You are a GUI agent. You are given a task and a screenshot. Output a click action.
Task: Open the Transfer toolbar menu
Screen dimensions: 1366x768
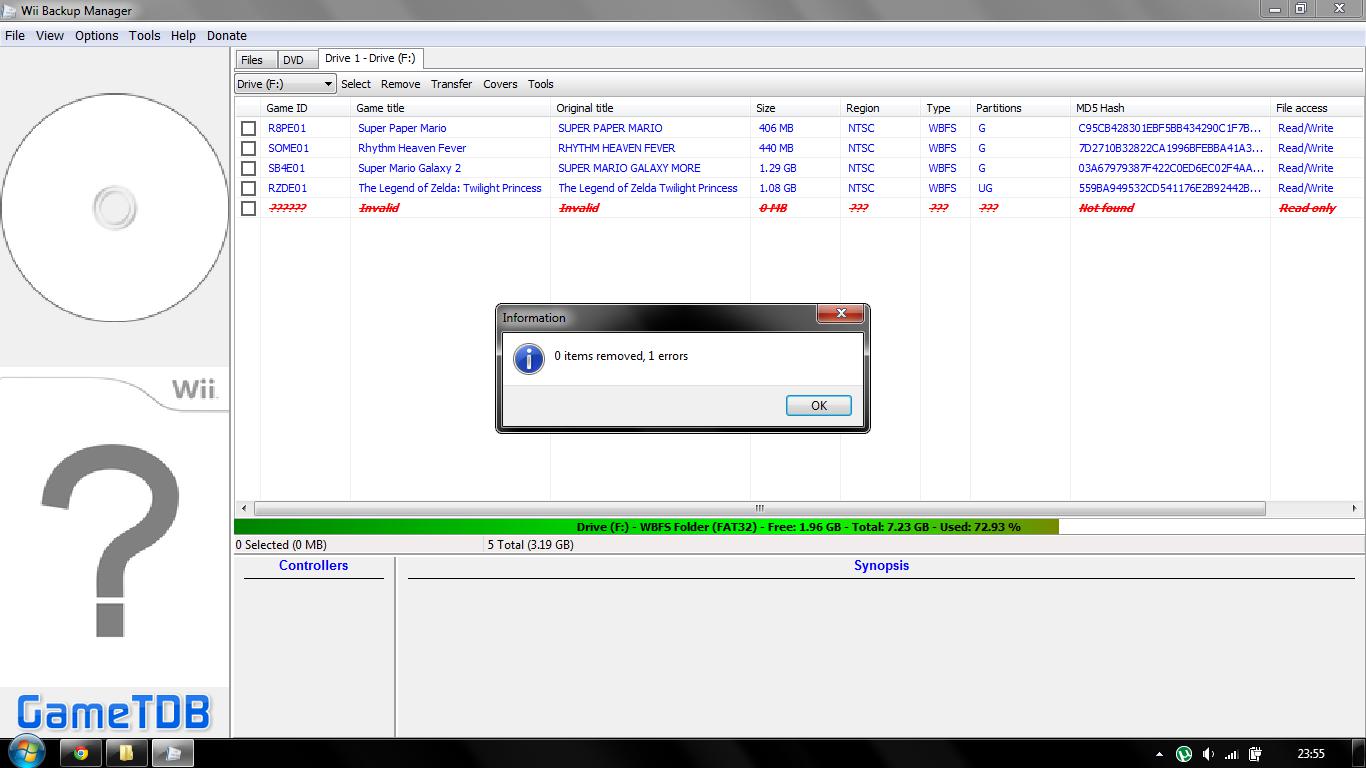pos(451,84)
